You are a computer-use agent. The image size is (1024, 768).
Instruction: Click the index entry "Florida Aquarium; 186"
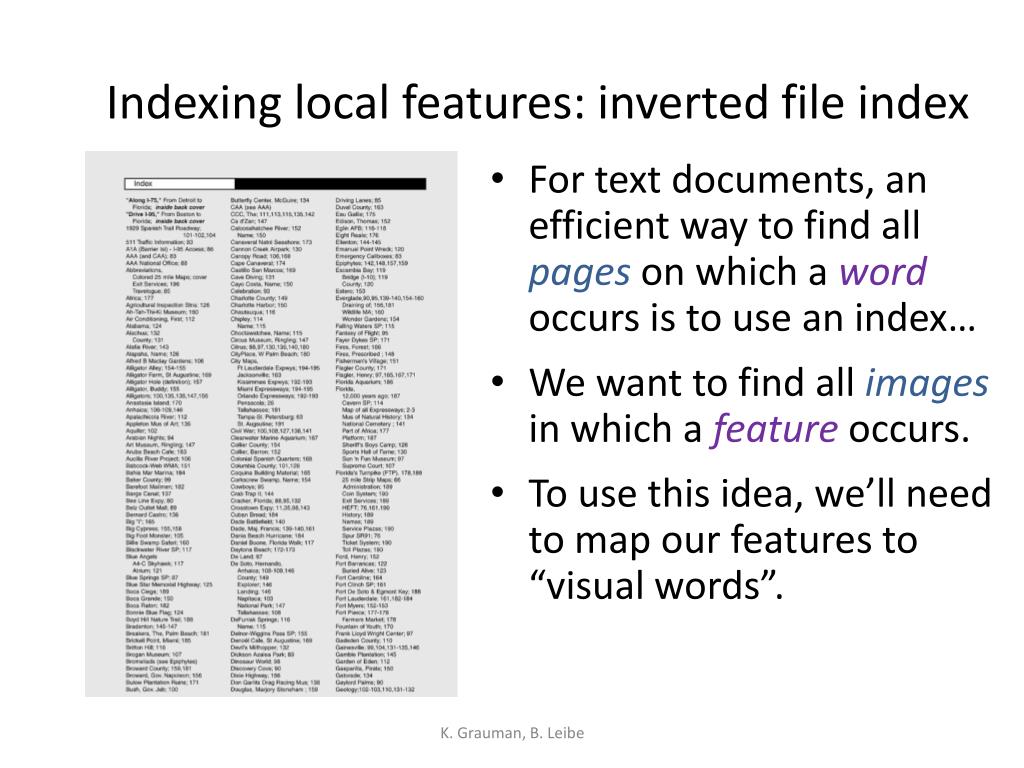(x=364, y=382)
